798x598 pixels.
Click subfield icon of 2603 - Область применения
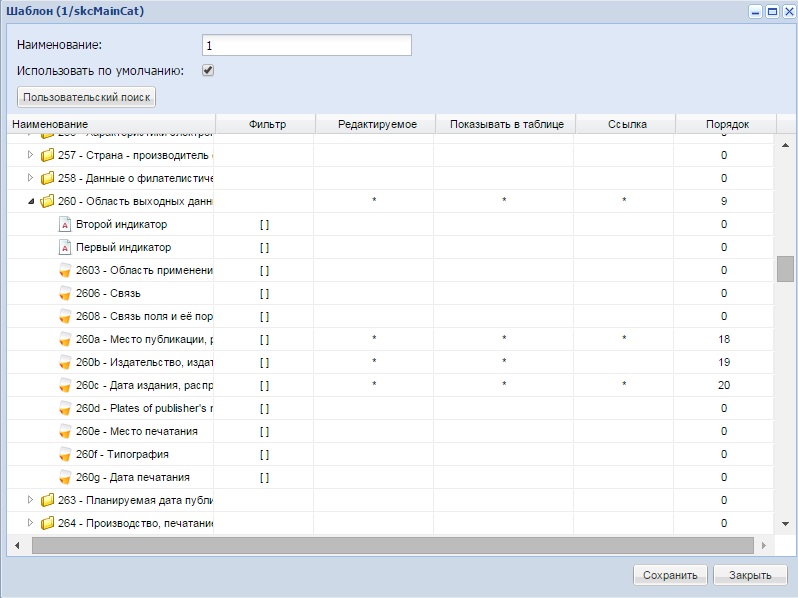coord(65,270)
